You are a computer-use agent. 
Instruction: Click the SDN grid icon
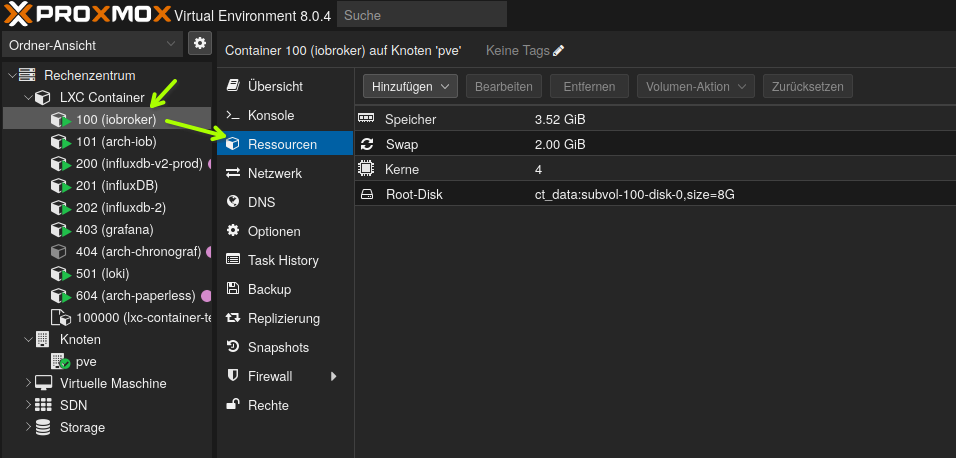tap(43, 405)
